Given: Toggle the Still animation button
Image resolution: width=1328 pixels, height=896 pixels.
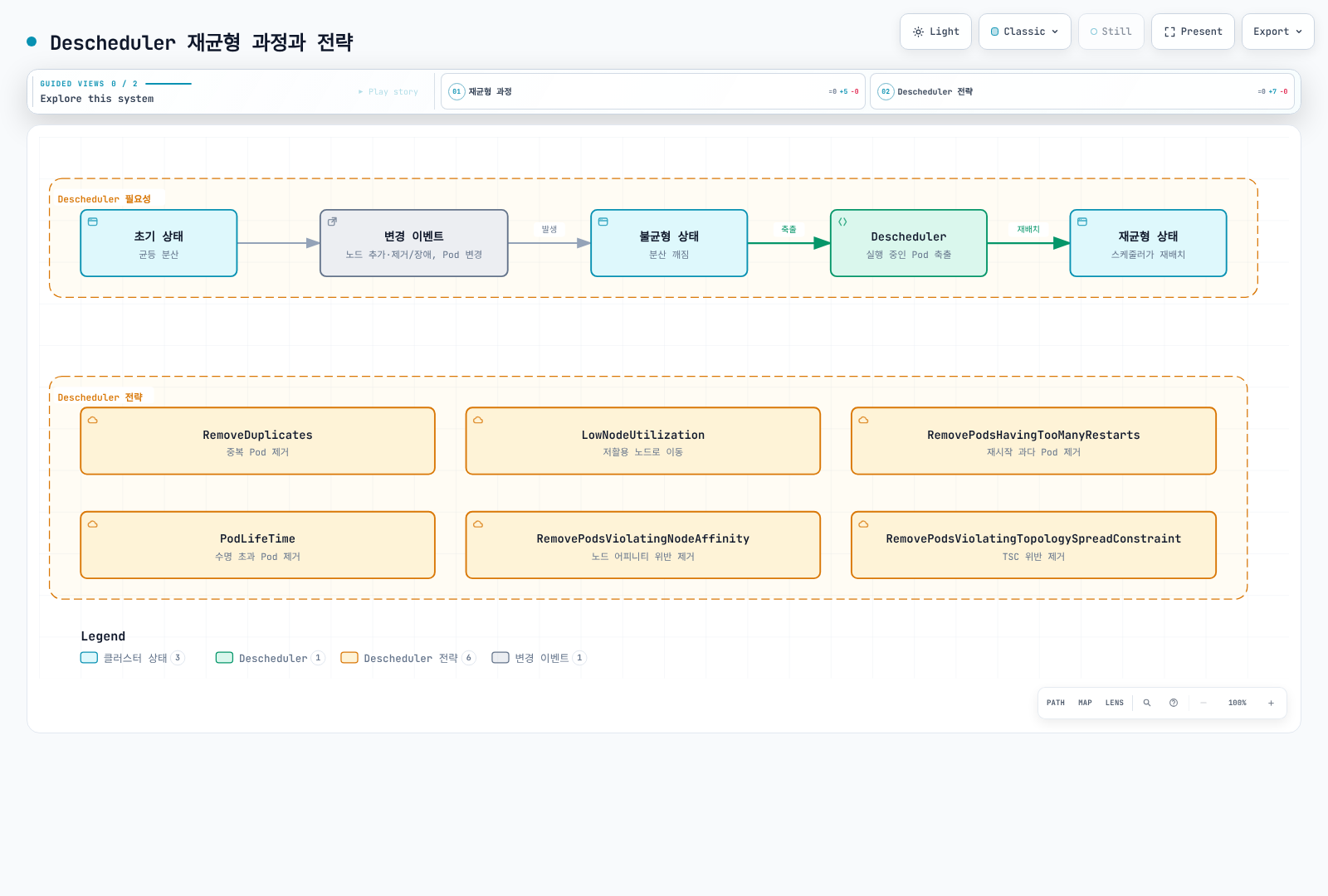Looking at the screenshot, I should (x=1111, y=32).
